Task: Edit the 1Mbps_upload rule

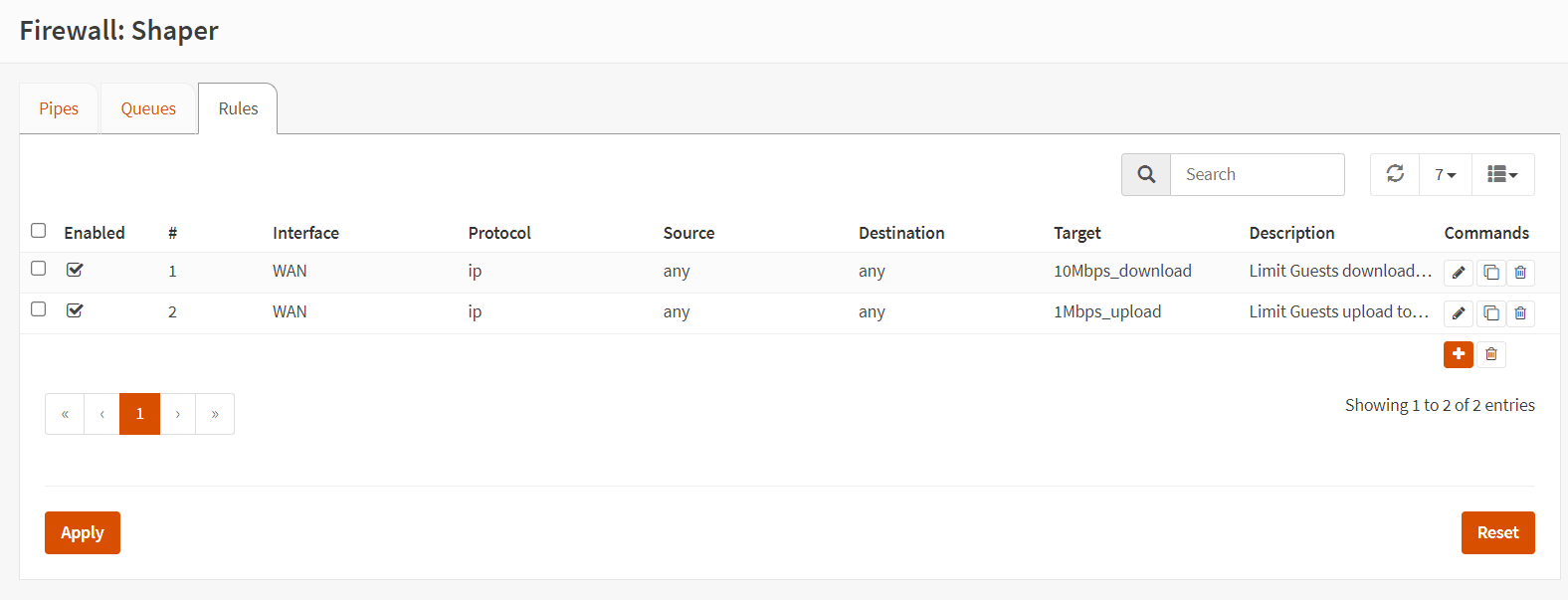Action: 1458,313
